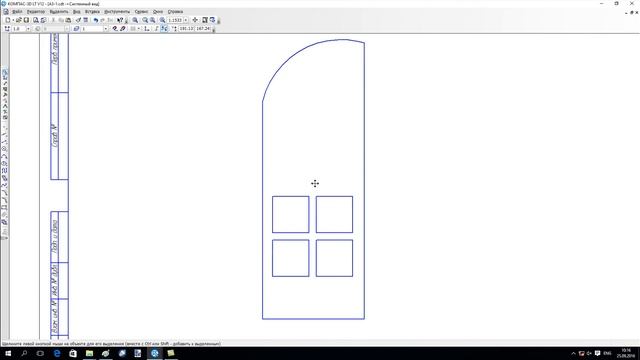Open the new document dropdown arrow

pos(13,20)
